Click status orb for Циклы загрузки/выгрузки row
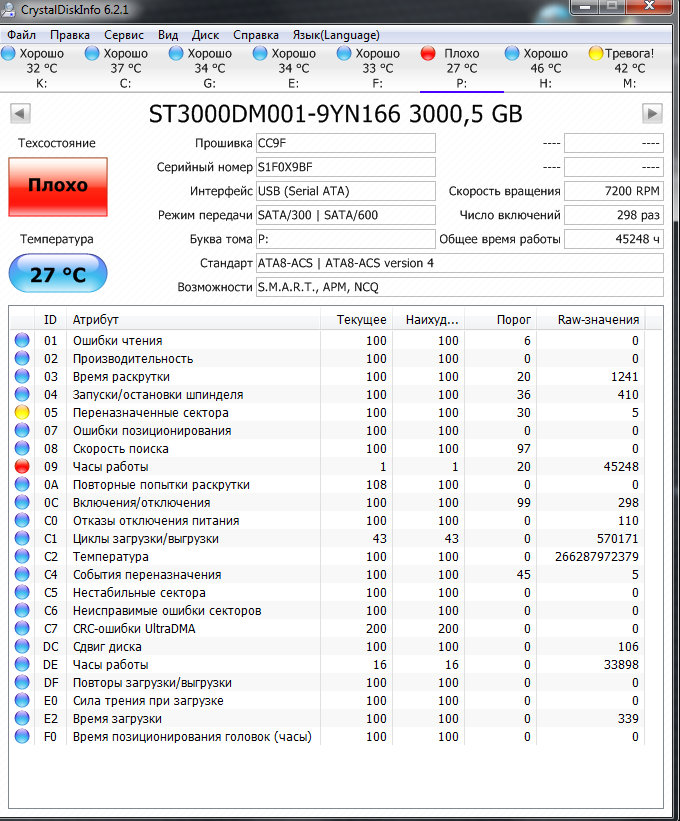The image size is (680, 821). point(22,538)
